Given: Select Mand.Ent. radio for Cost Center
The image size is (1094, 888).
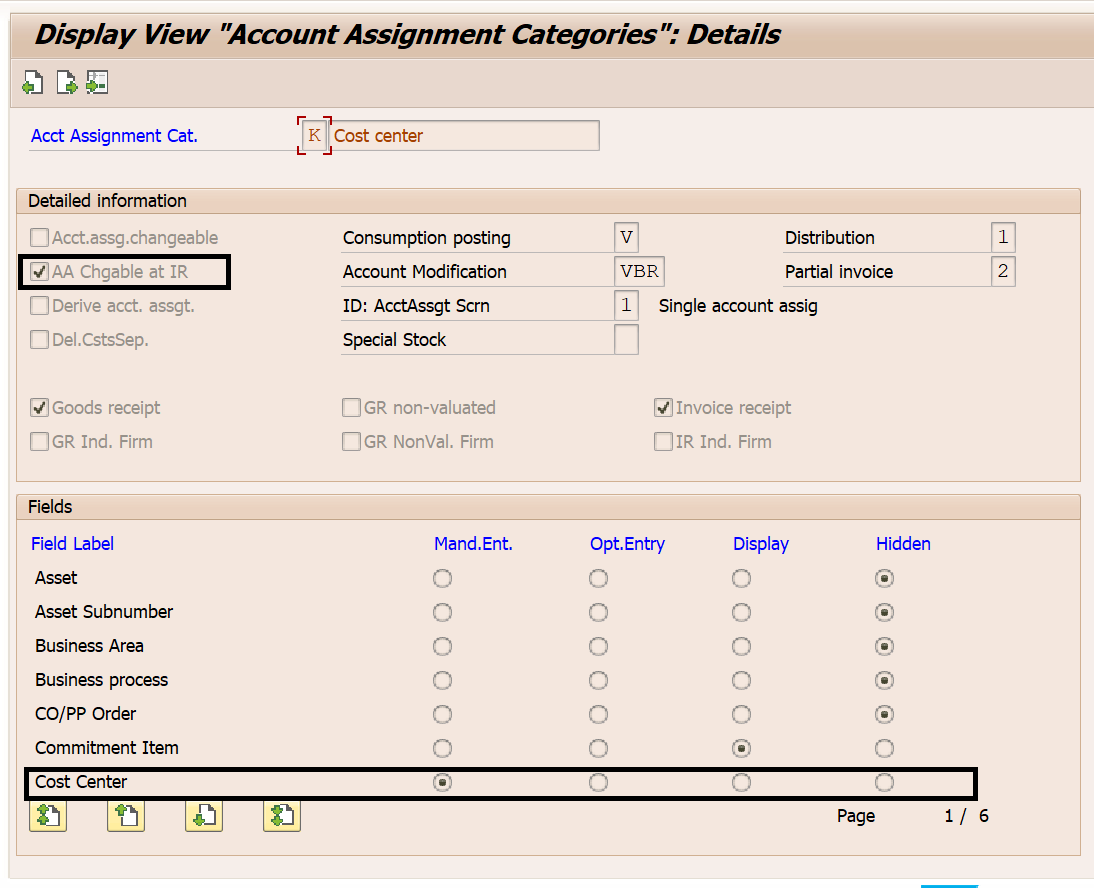Looking at the screenshot, I should pos(442,783).
